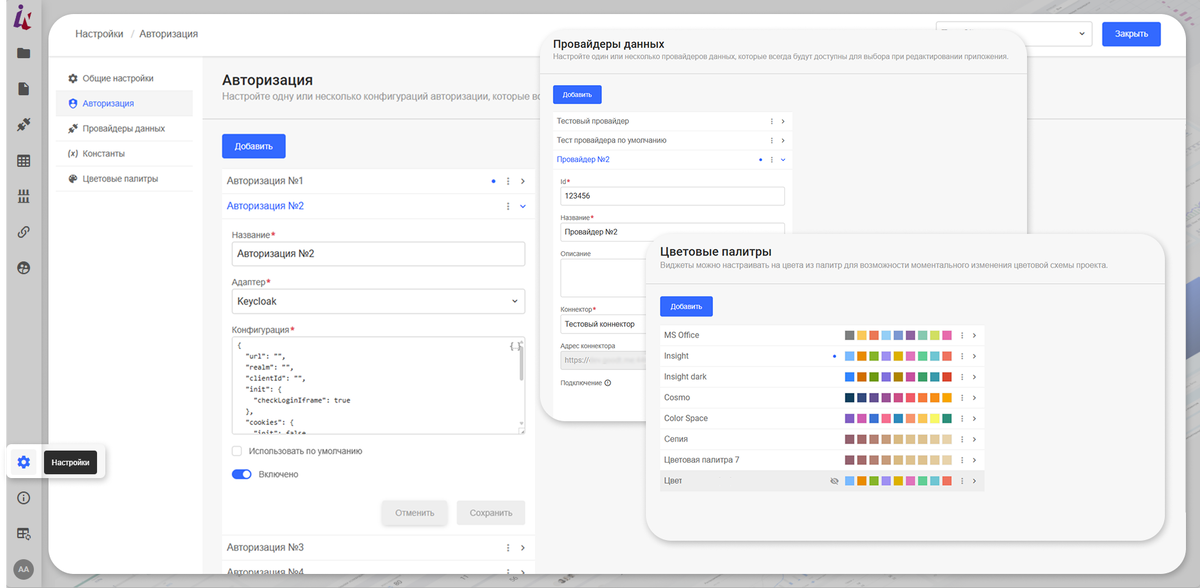
Task: Click first dark navy swatch of Cosmo palette
Action: click(850, 398)
